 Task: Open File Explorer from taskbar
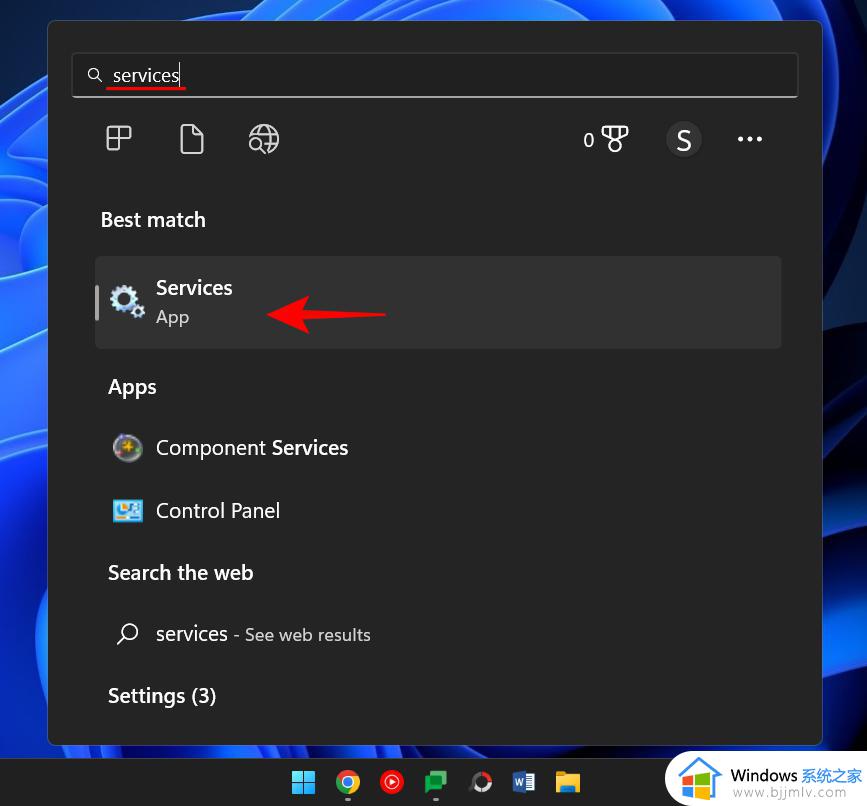pos(568,782)
